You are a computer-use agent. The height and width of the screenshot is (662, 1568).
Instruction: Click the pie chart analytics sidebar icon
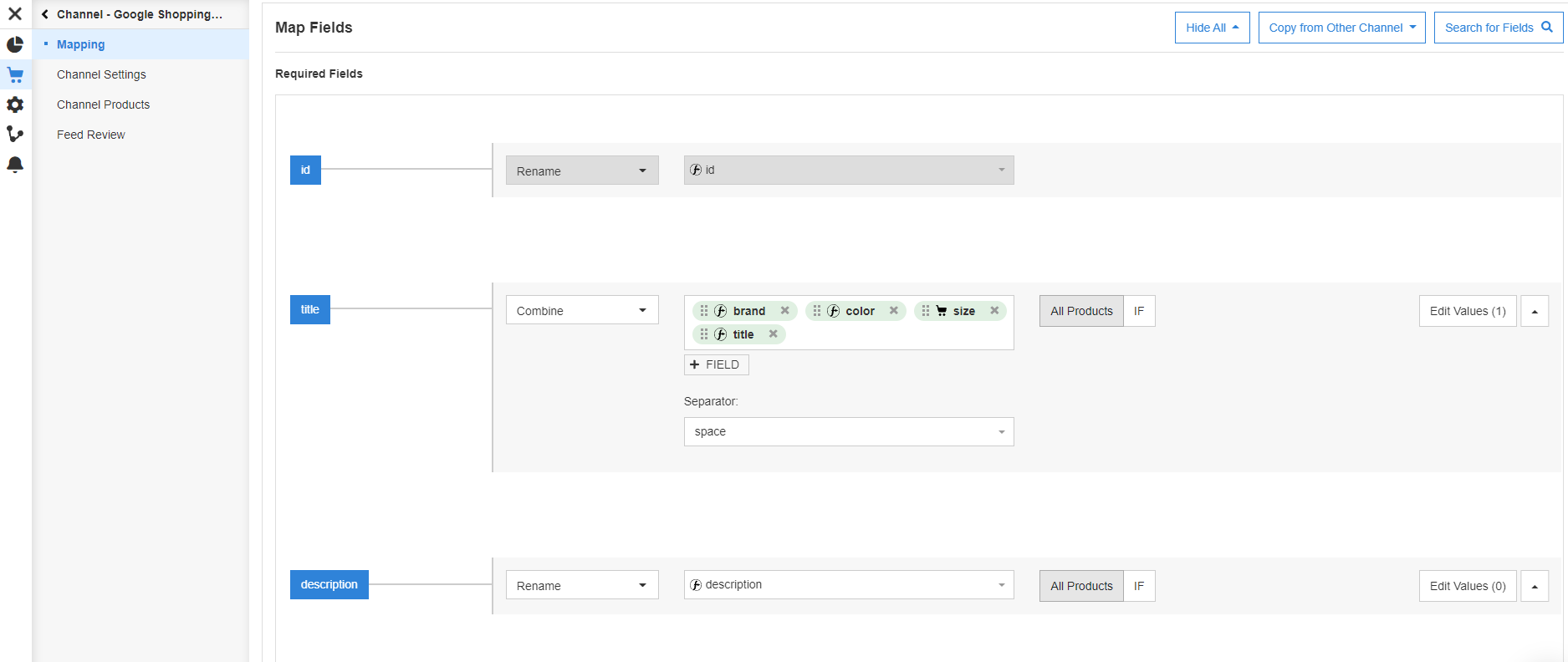(x=15, y=44)
